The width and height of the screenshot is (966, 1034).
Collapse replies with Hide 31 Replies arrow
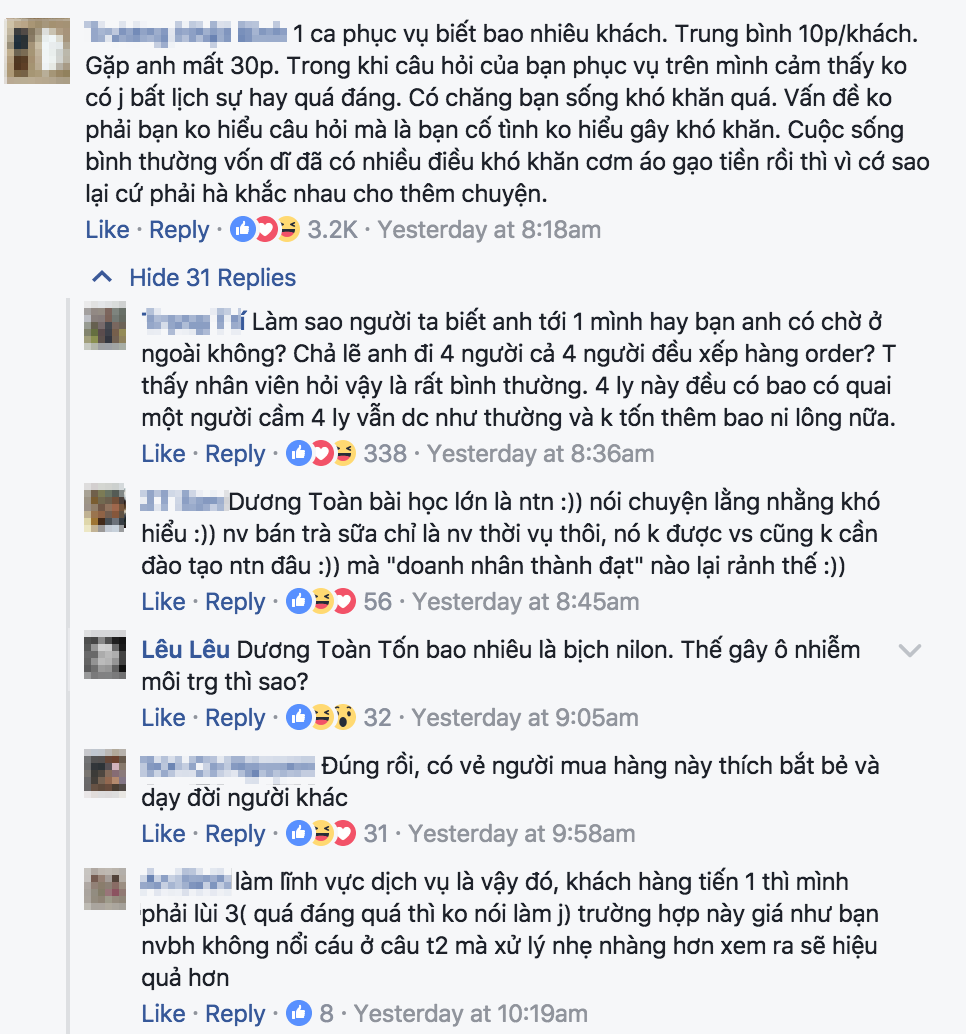click(102, 277)
